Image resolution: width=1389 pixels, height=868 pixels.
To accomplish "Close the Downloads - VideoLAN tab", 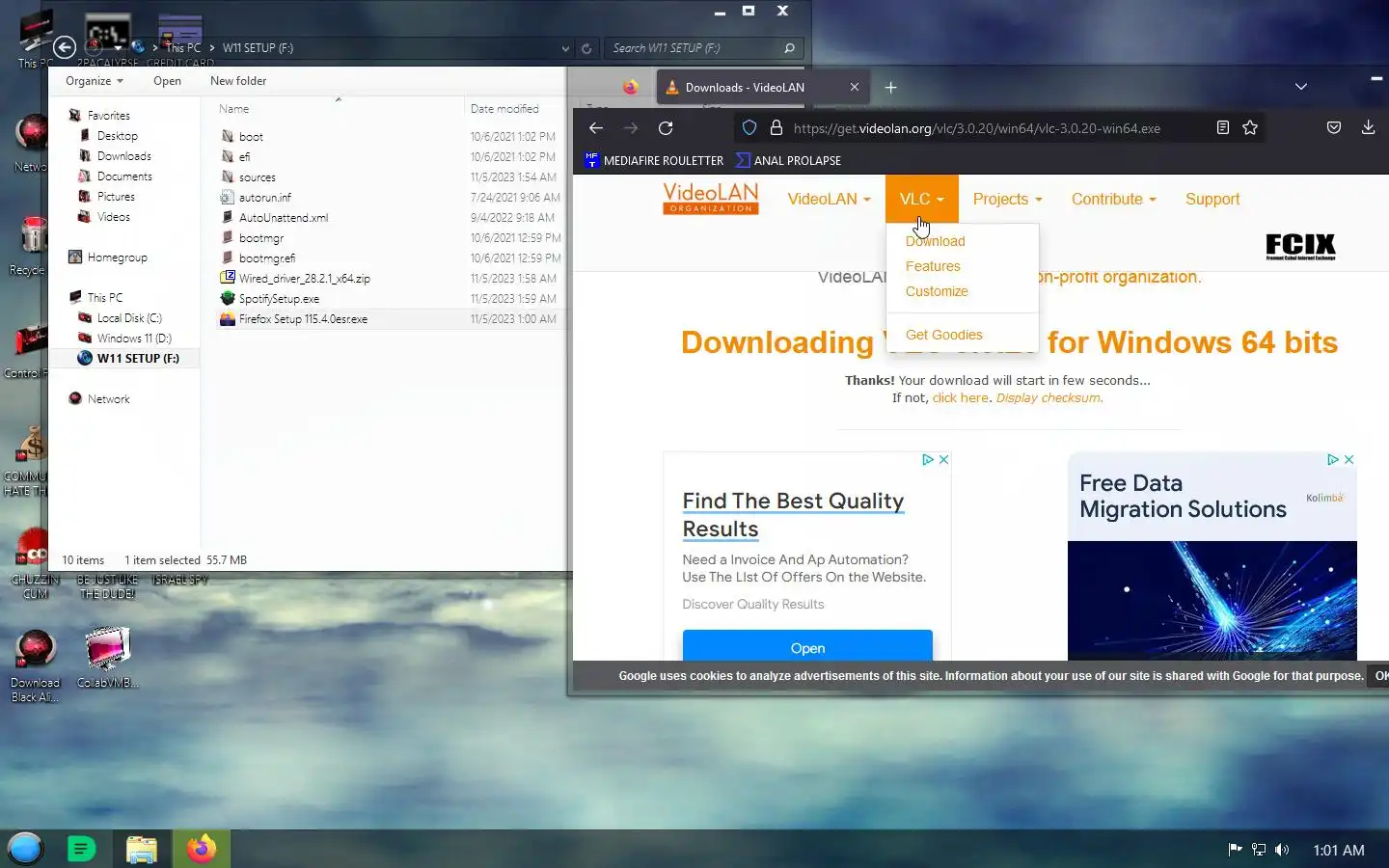I will [x=855, y=87].
